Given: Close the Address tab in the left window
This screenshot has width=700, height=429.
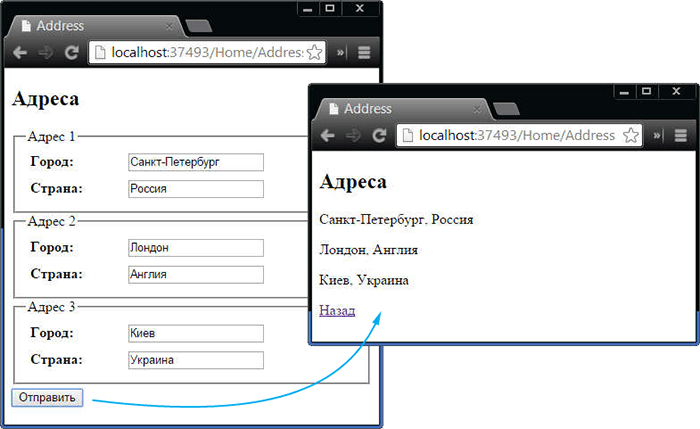Looking at the screenshot, I should pyautogui.click(x=169, y=26).
